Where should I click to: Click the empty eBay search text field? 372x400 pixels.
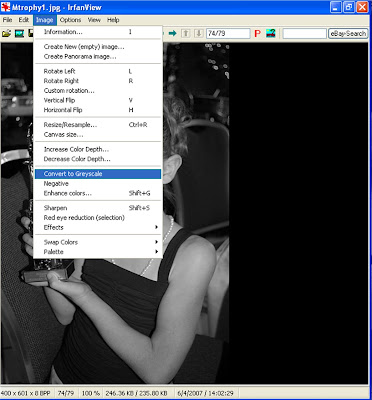pyautogui.click(x=304, y=33)
